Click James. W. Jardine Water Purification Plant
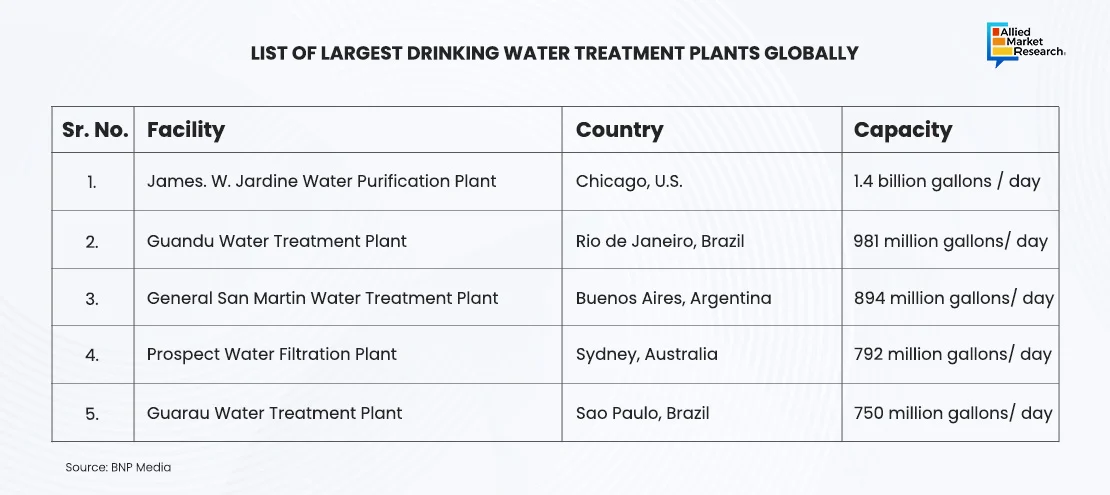This screenshot has width=1110, height=495. coord(321,182)
